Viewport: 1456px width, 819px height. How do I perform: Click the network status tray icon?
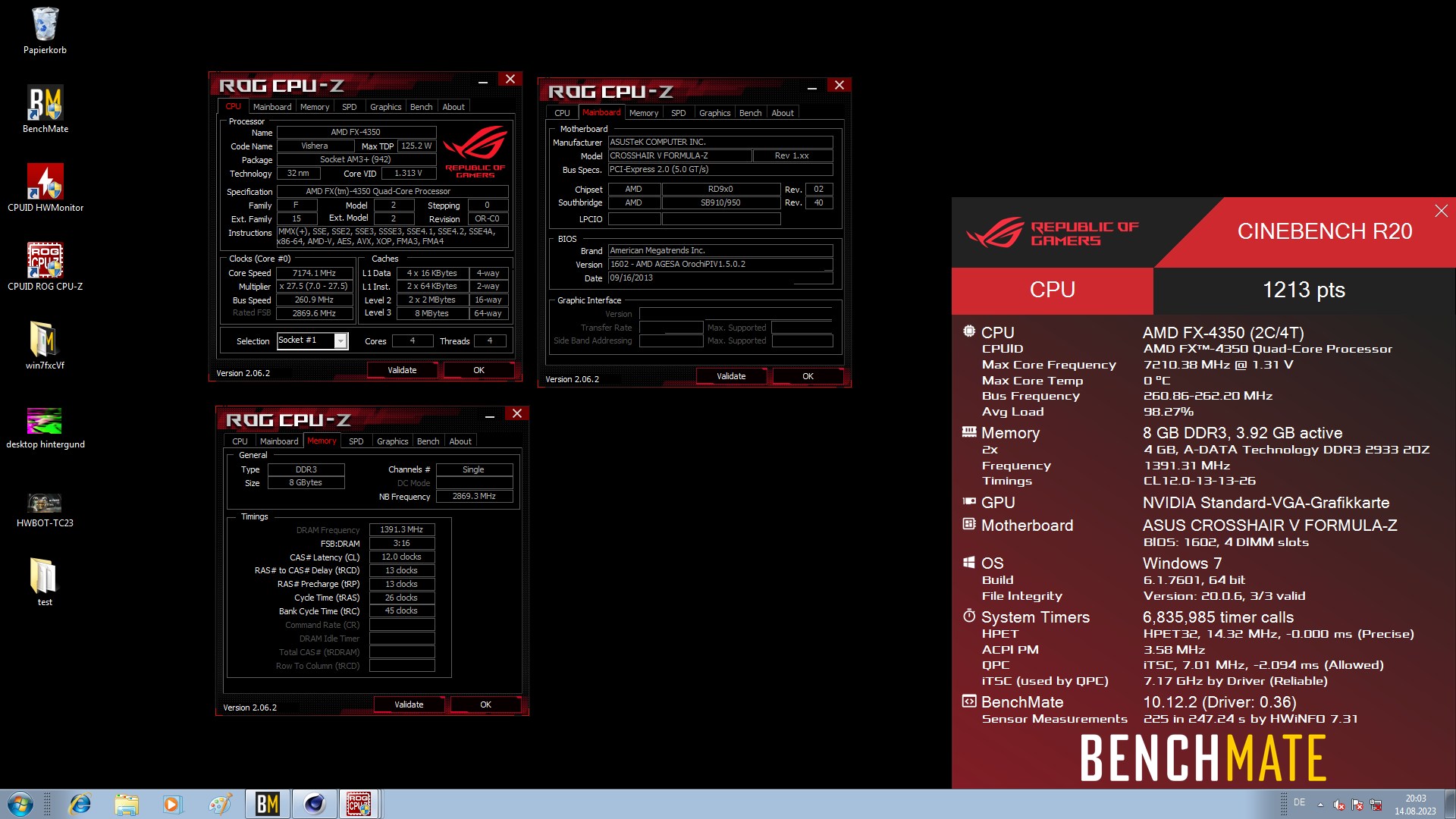pyautogui.click(x=1376, y=805)
